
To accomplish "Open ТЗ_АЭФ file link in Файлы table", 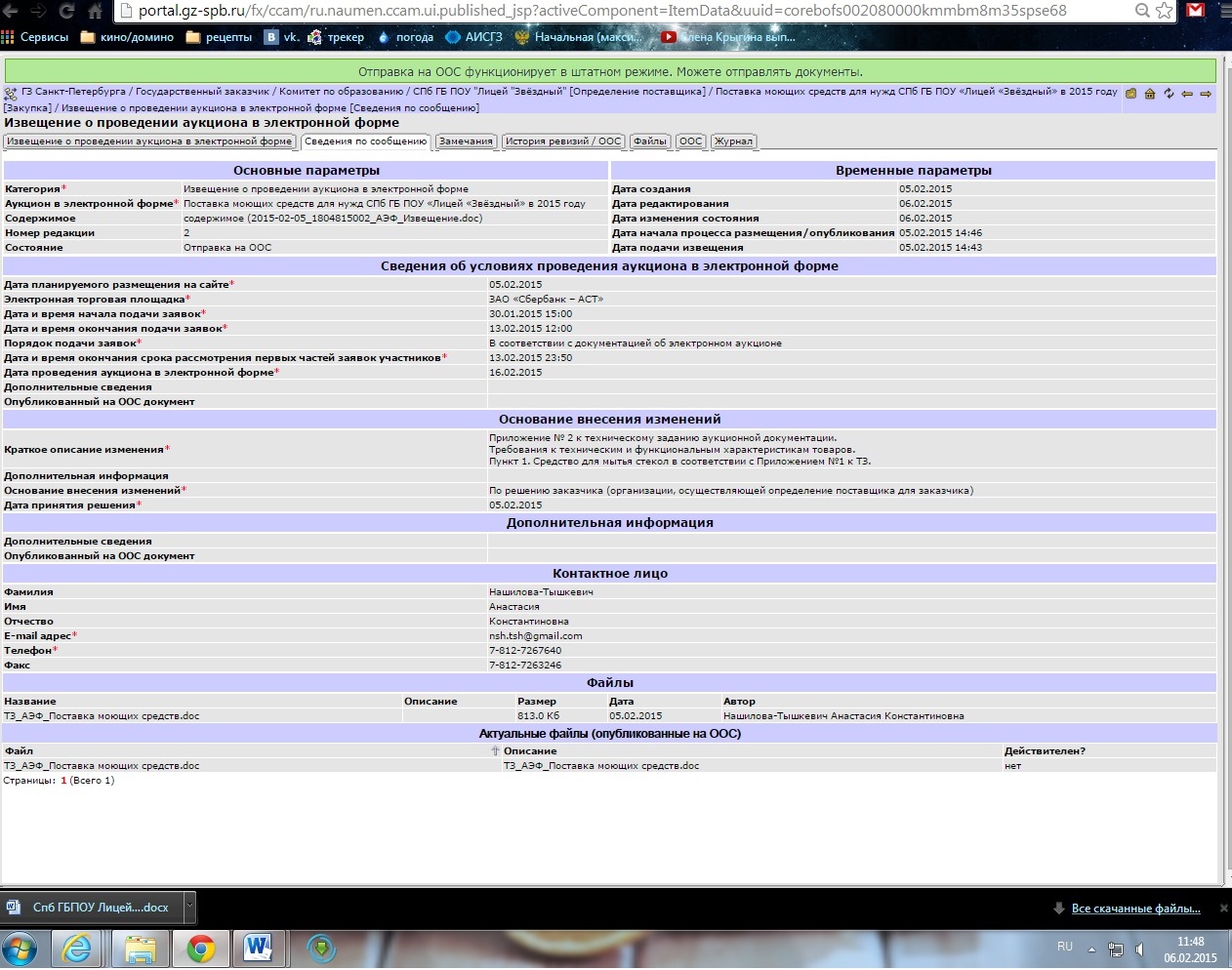I will [102, 716].
